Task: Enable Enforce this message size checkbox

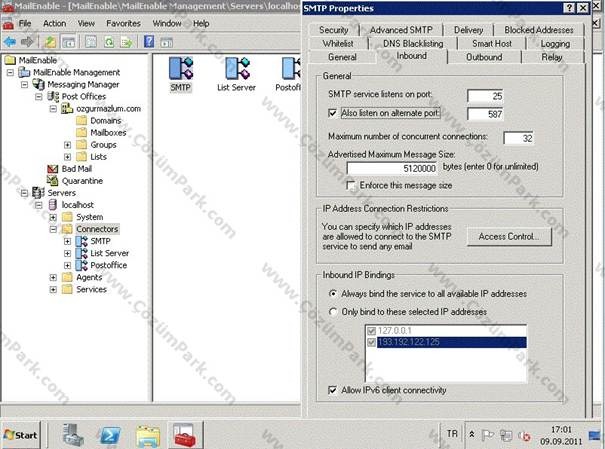Action: tap(350, 186)
